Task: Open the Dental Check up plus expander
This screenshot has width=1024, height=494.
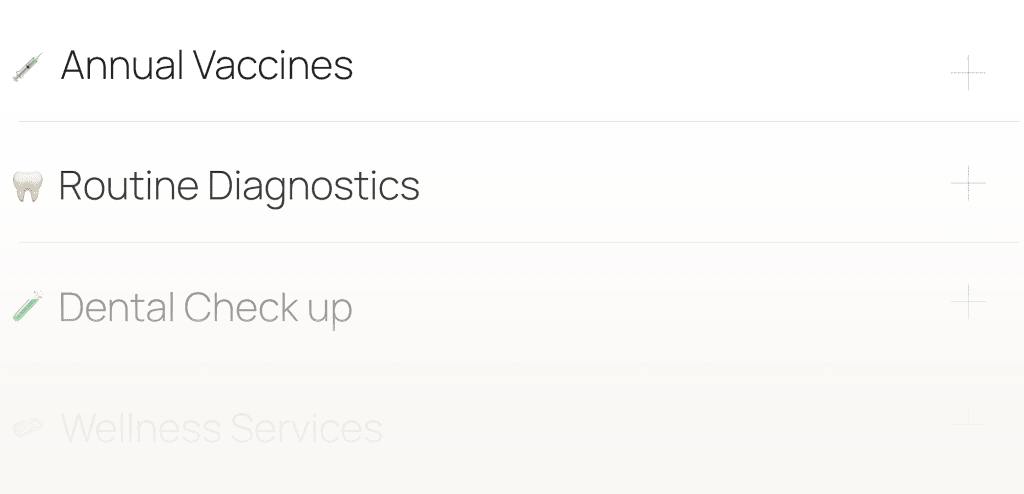Action: 967,301
